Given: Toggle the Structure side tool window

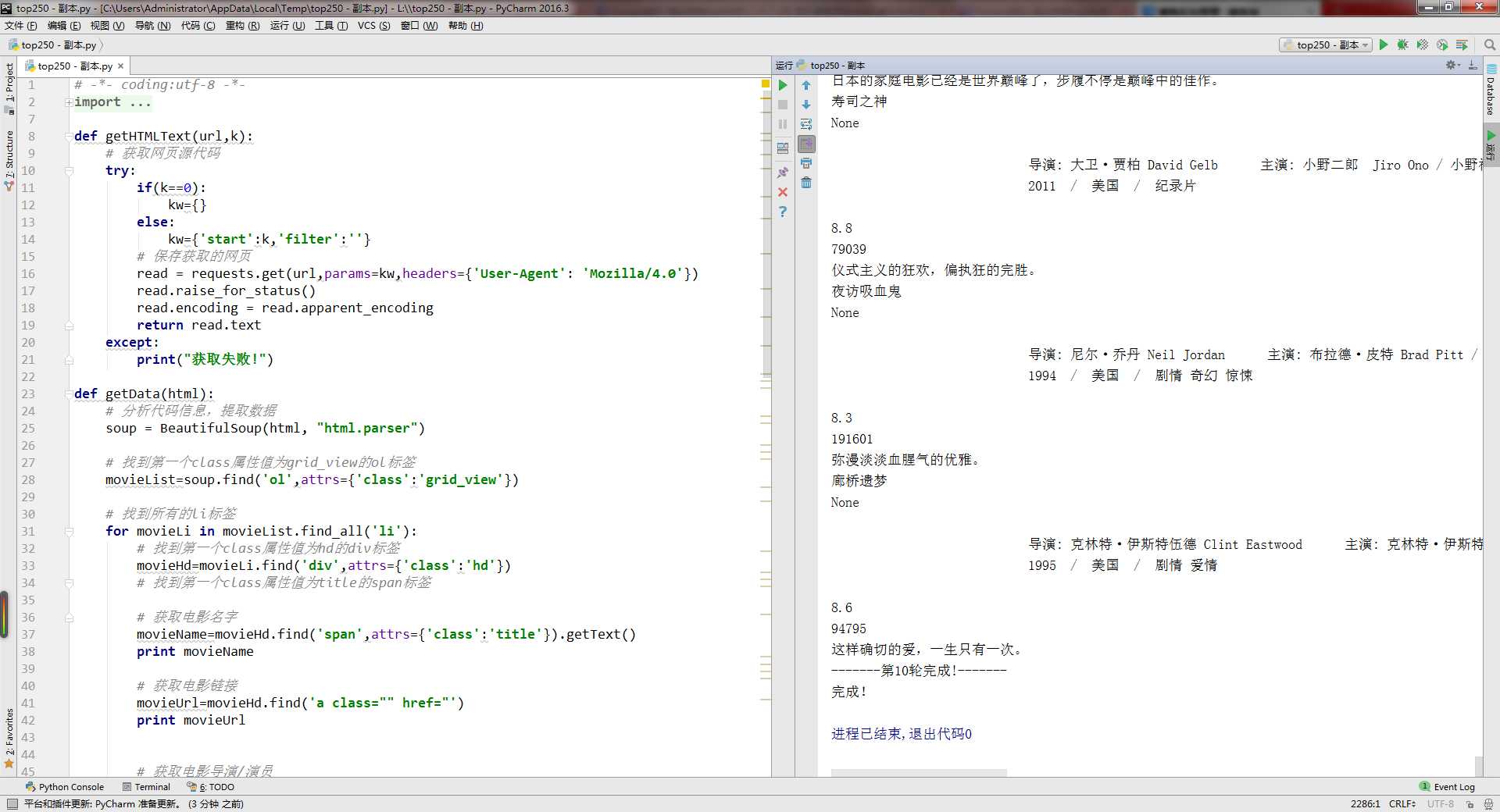Looking at the screenshot, I should coord(9,160).
